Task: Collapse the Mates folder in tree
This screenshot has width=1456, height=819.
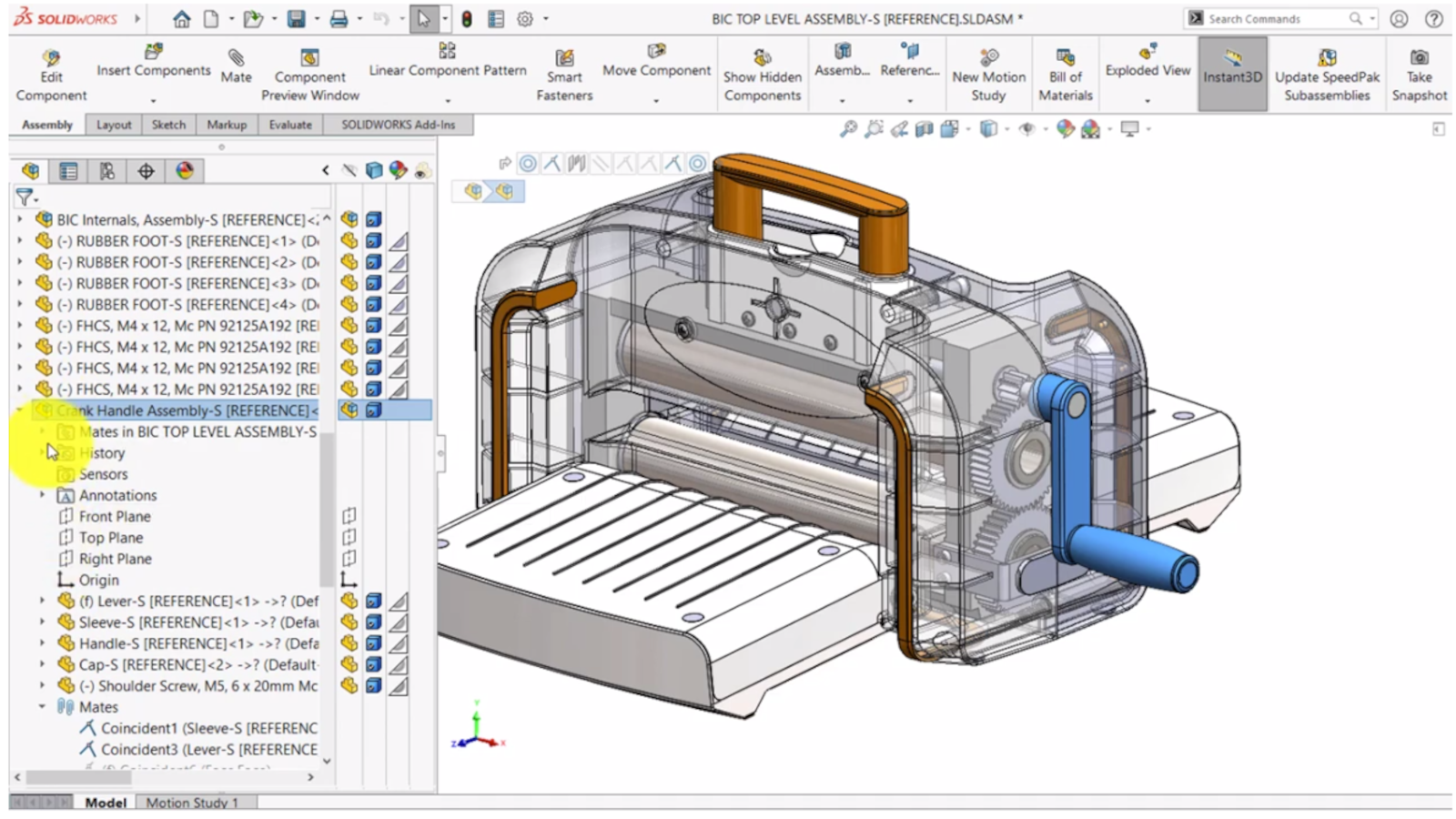Action: (x=42, y=707)
